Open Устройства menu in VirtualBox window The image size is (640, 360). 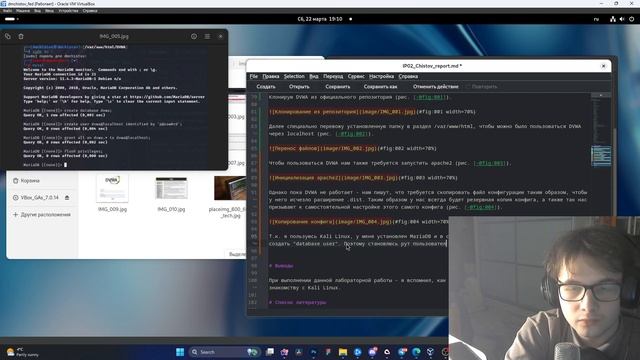(68, 11)
